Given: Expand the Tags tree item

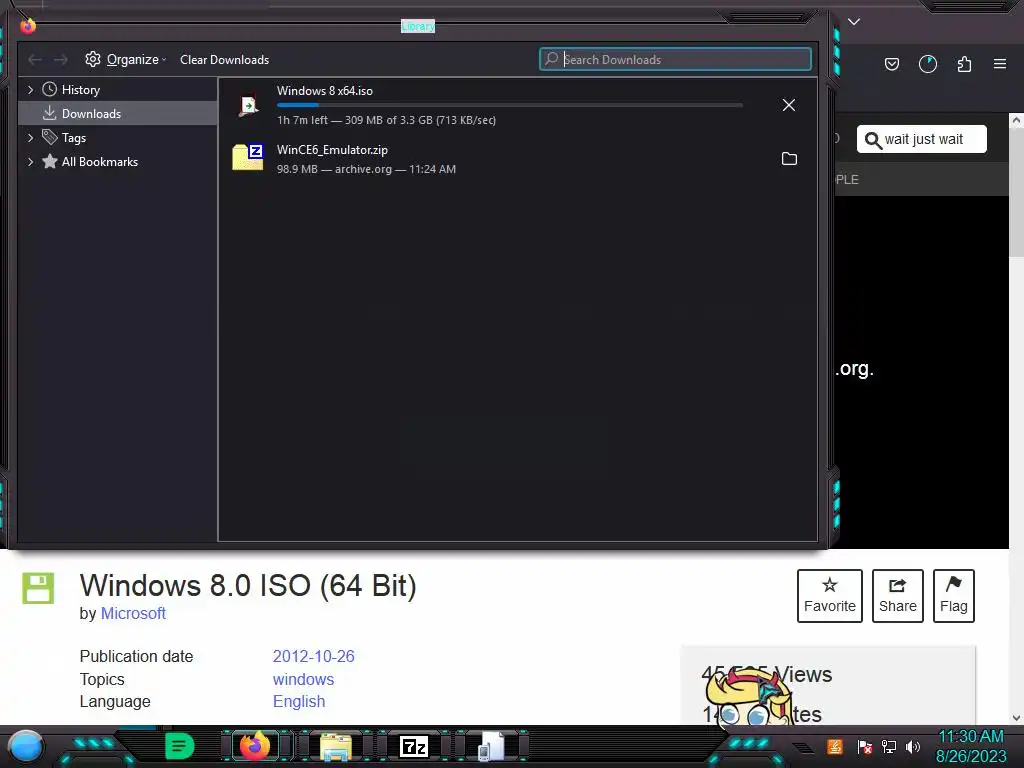Looking at the screenshot, I should (x=30, y=138).
